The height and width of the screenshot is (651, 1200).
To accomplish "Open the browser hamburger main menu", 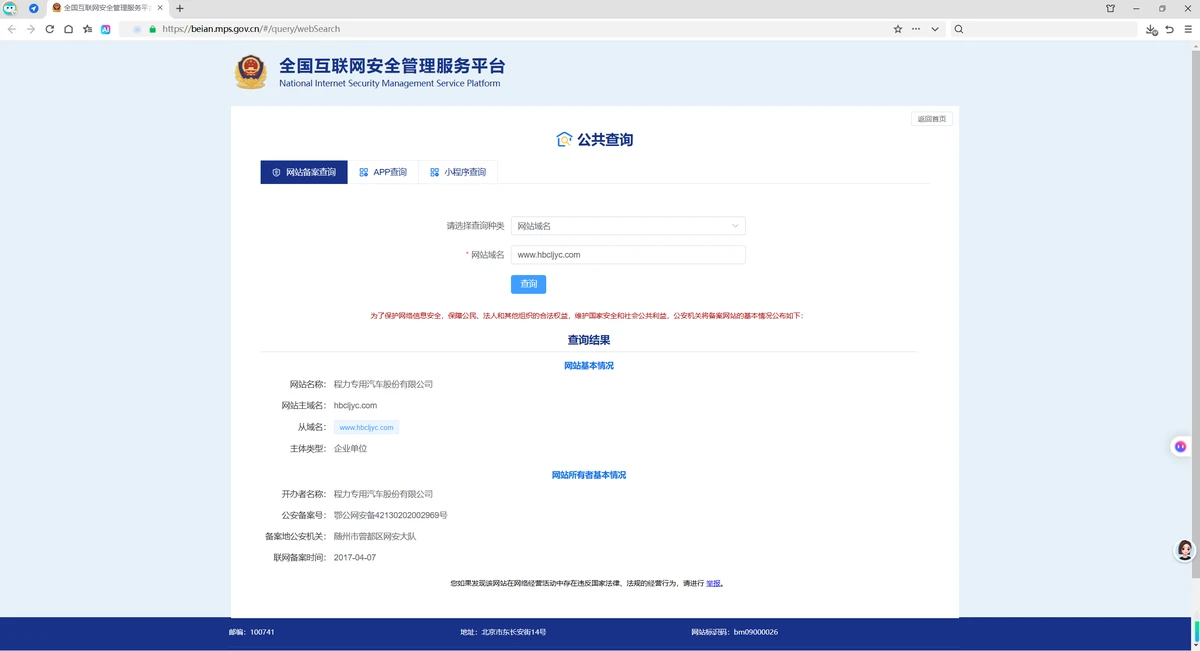I will [1188, 29].
